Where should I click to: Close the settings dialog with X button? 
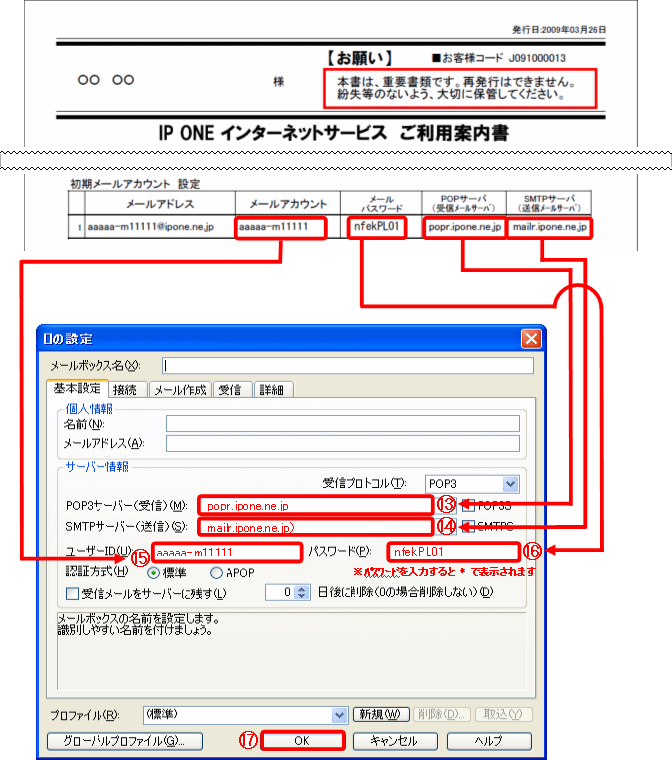(x=530, y=339)
